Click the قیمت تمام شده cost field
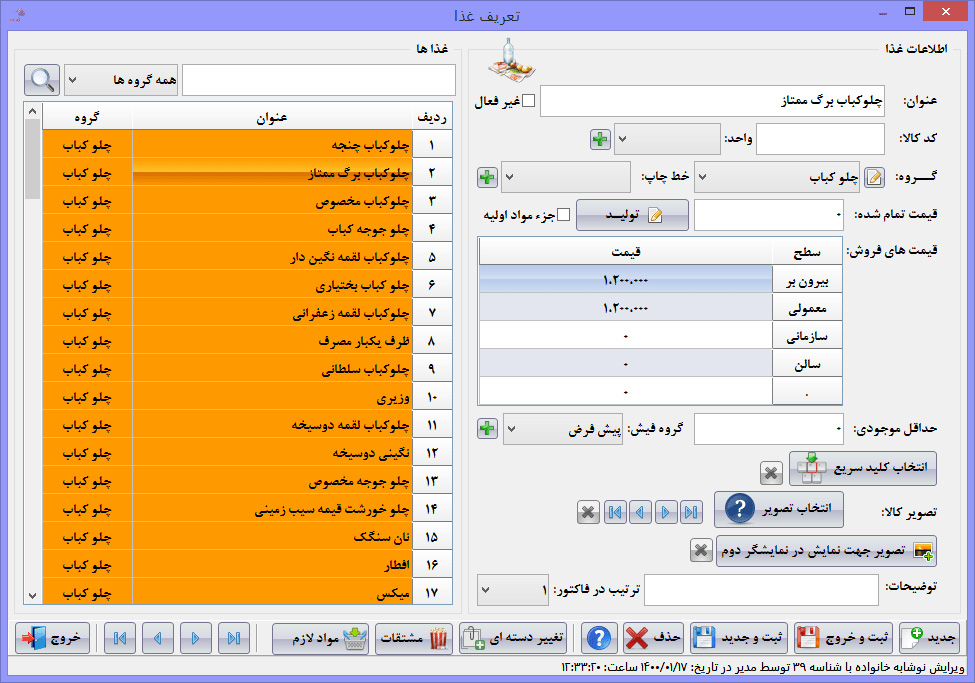 [x=769, y=215]
